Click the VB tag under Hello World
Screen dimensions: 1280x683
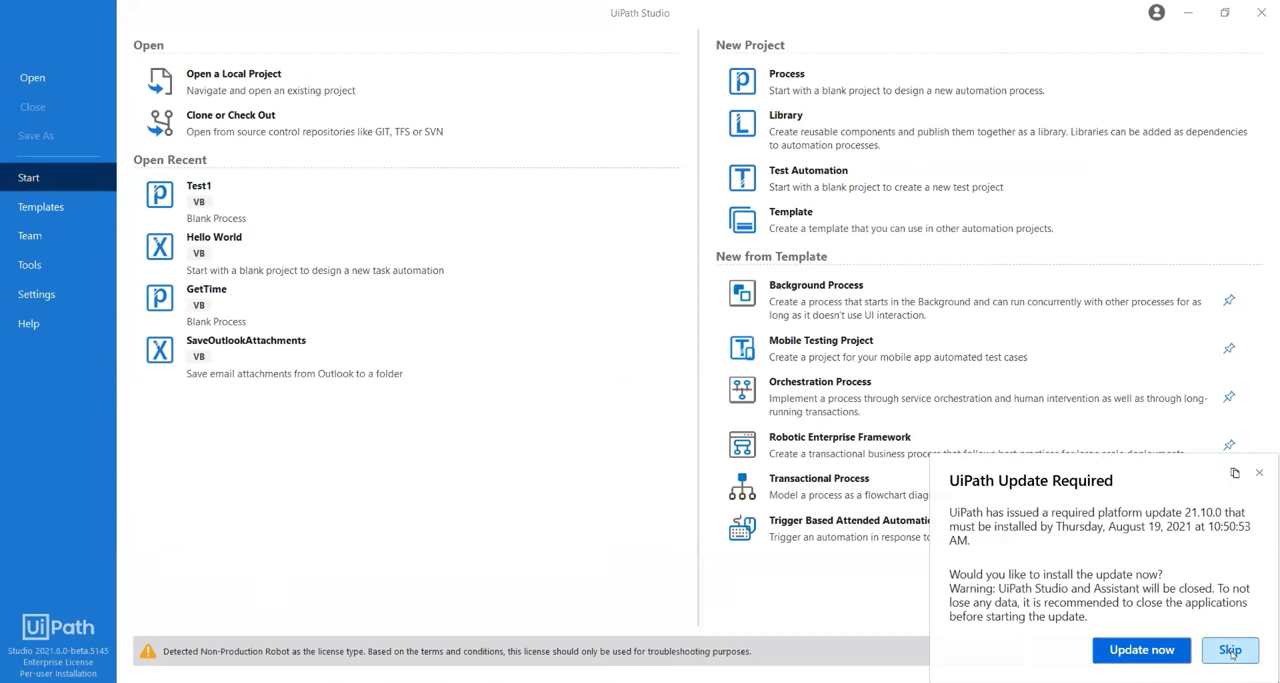(x=199, y=254)
